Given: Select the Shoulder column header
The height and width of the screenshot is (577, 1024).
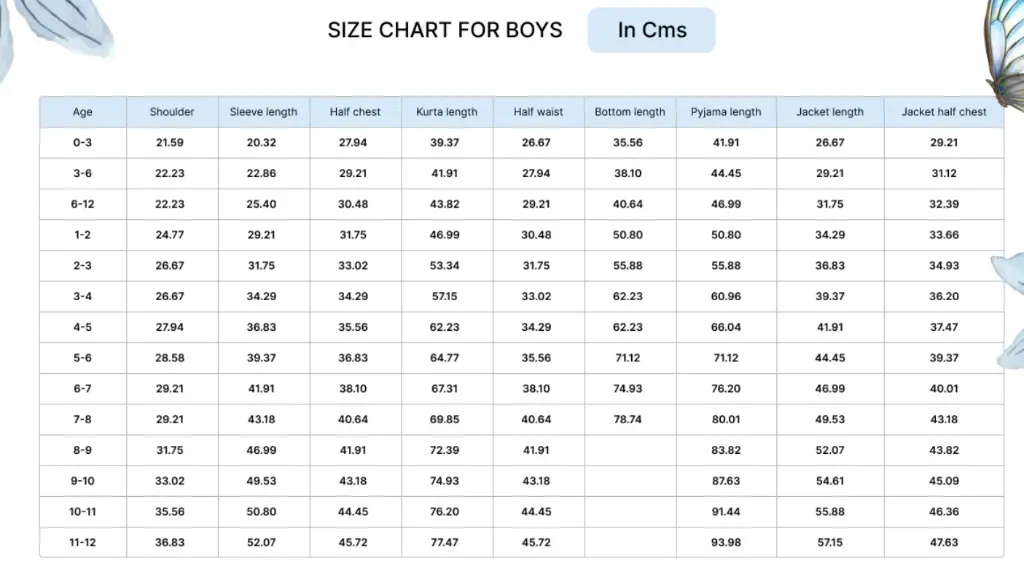Looking at the screenshot, I should coord(172,112).
